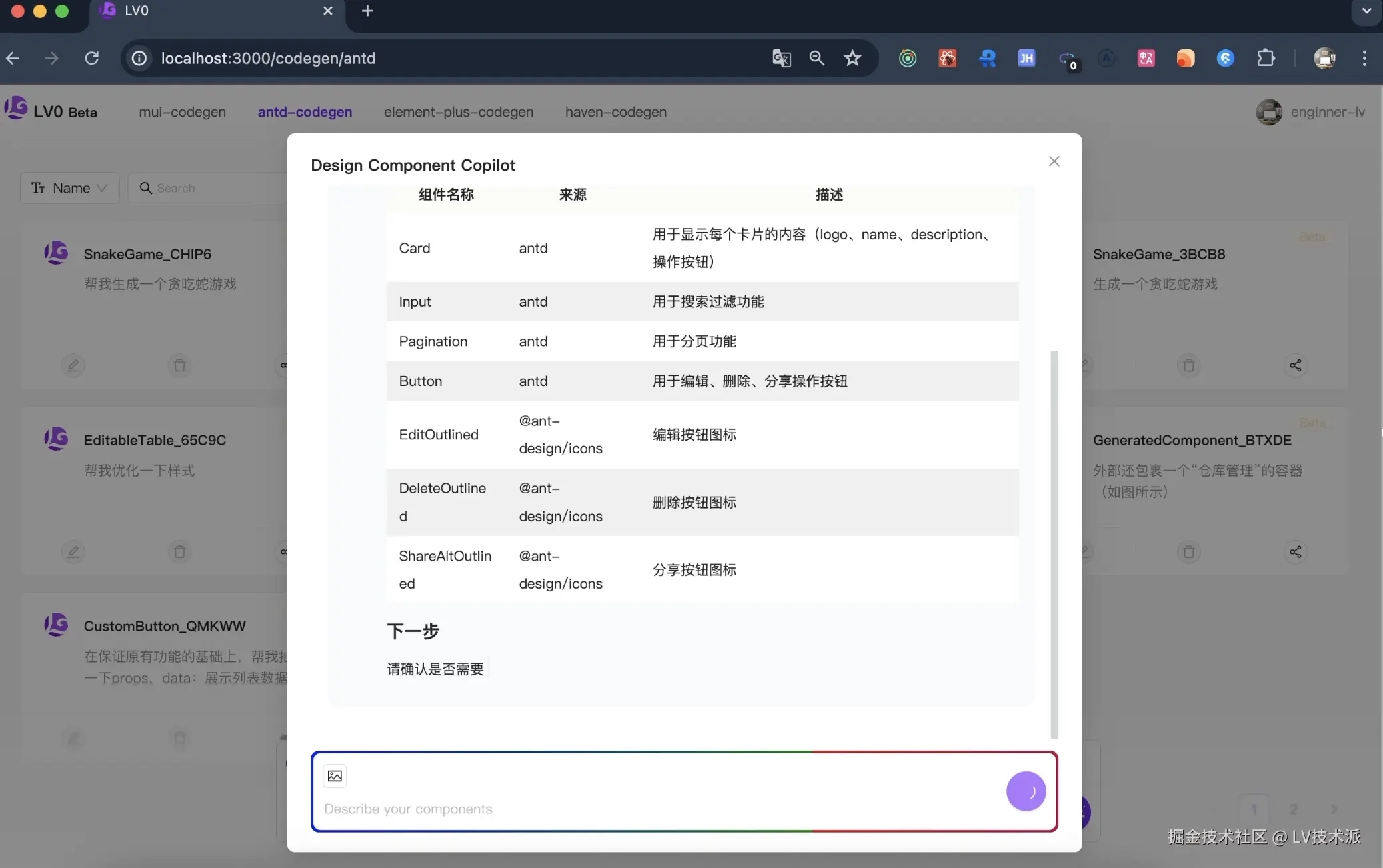Screen dimensions: 1383x868
Task: Bookmark page with star icon
Action: click(852, 59)
